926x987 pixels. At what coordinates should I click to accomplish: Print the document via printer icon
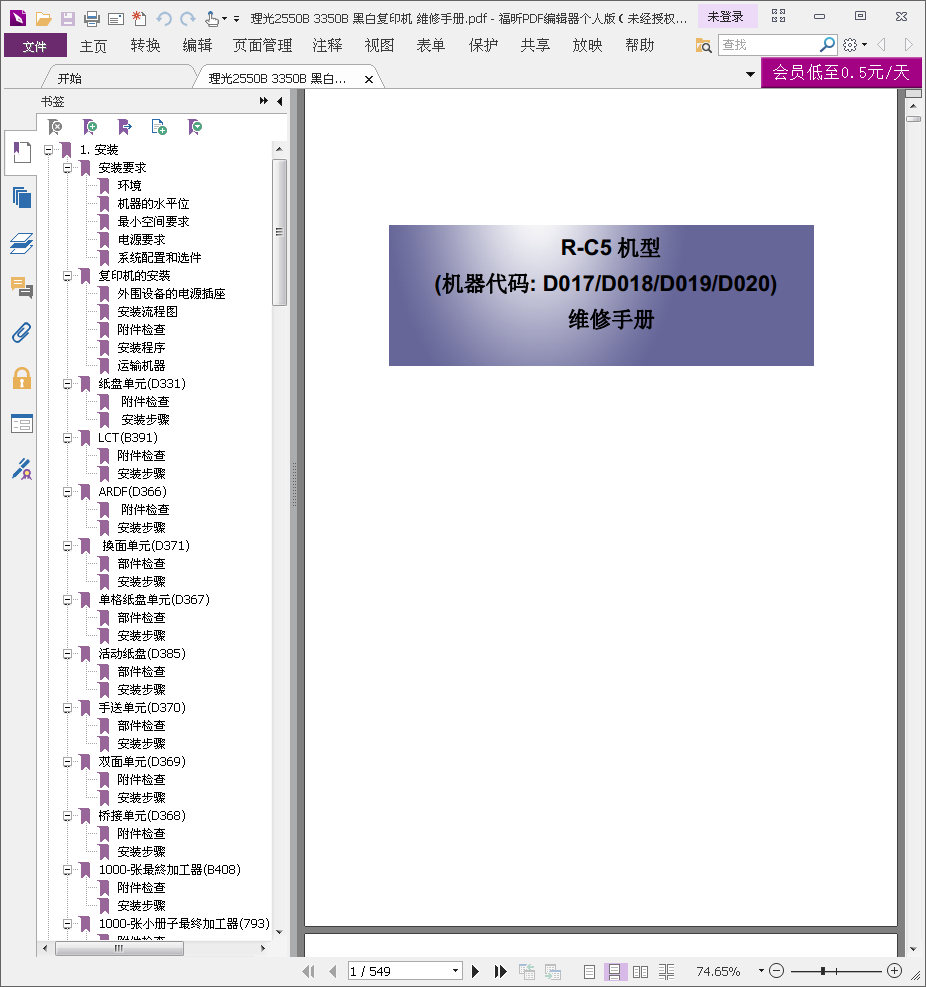pyautogui.click(x=92, y=18)
